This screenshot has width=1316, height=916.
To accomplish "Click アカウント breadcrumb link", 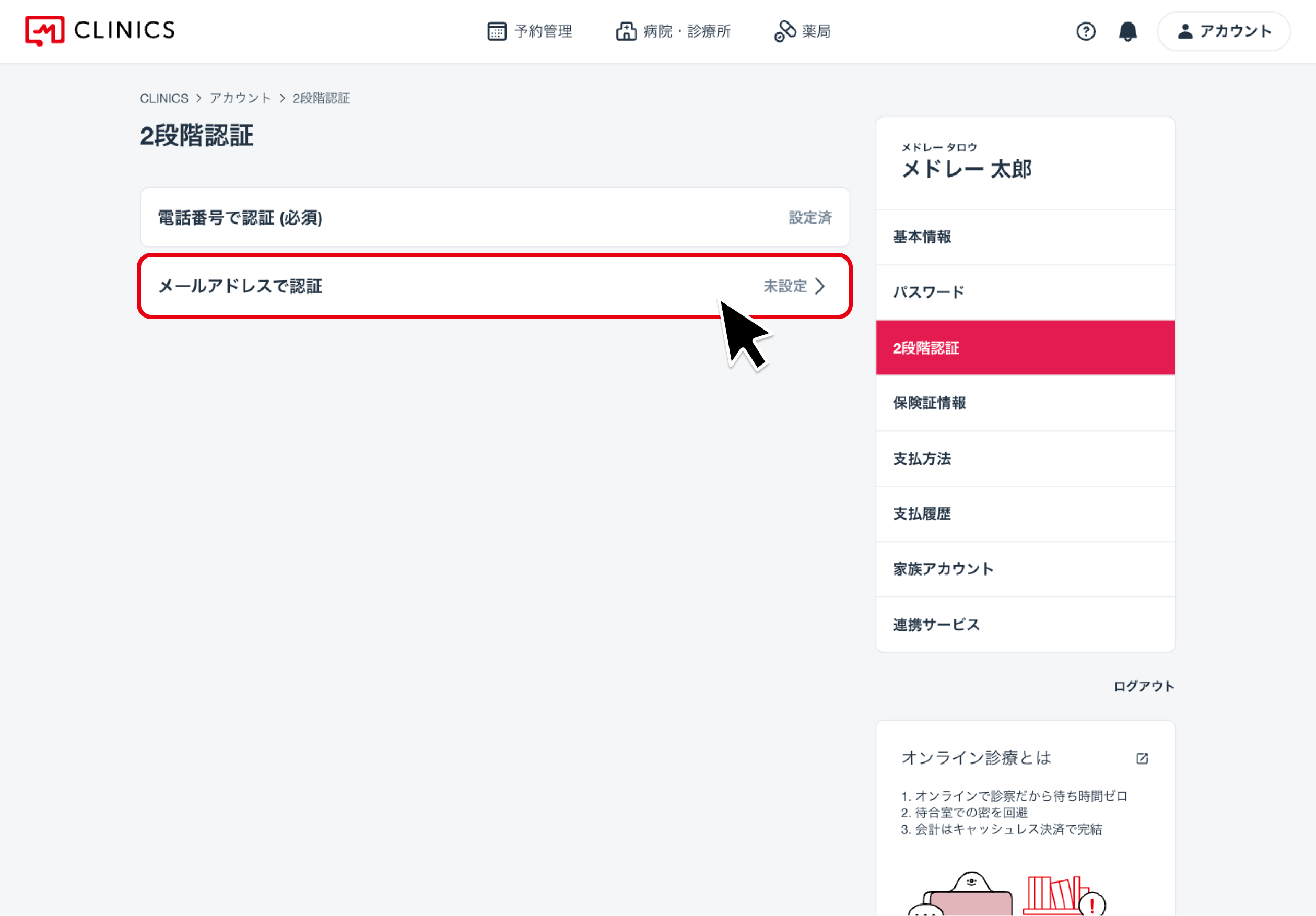I will coord(240,98).
